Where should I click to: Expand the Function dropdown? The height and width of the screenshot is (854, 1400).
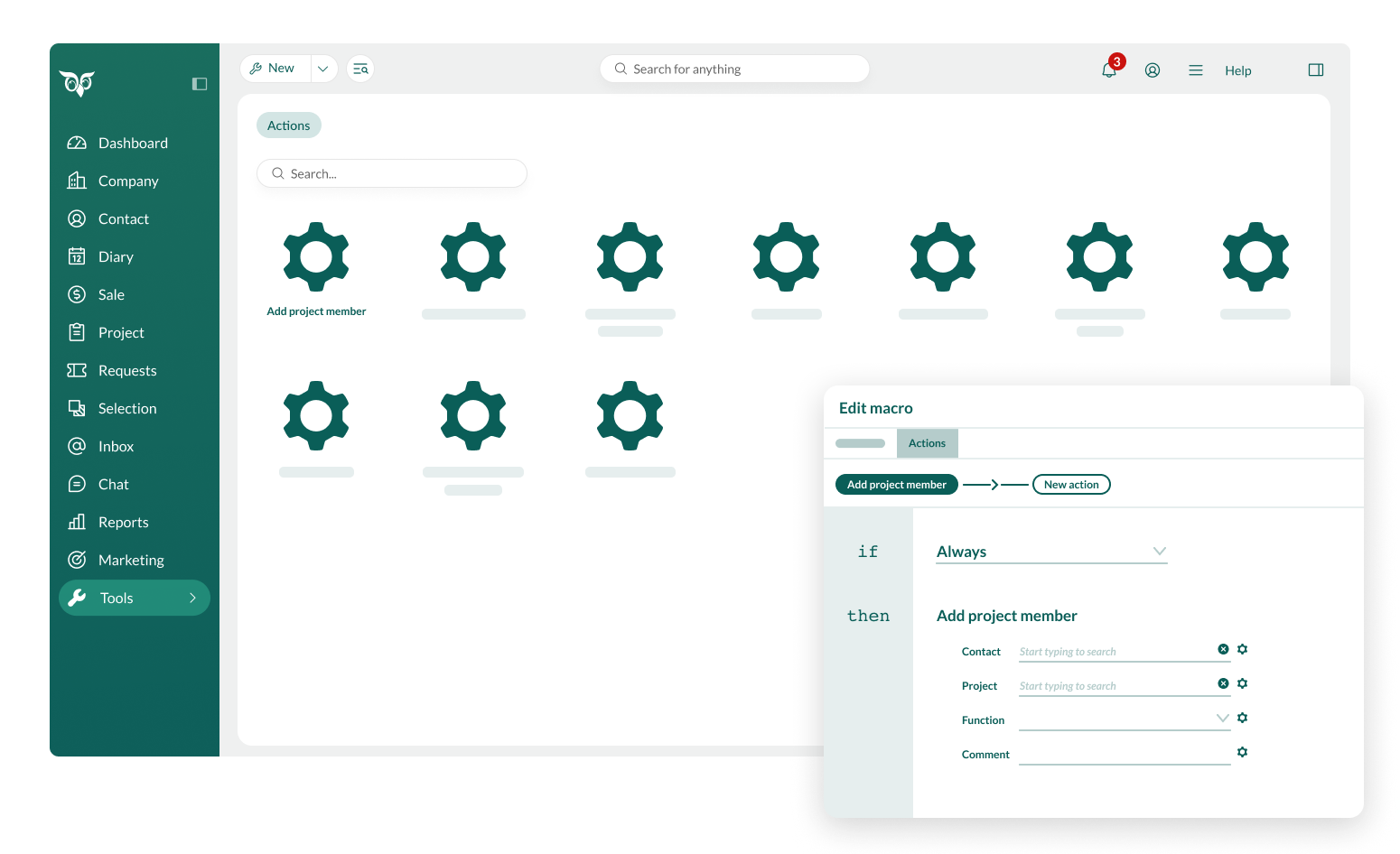1222,719
